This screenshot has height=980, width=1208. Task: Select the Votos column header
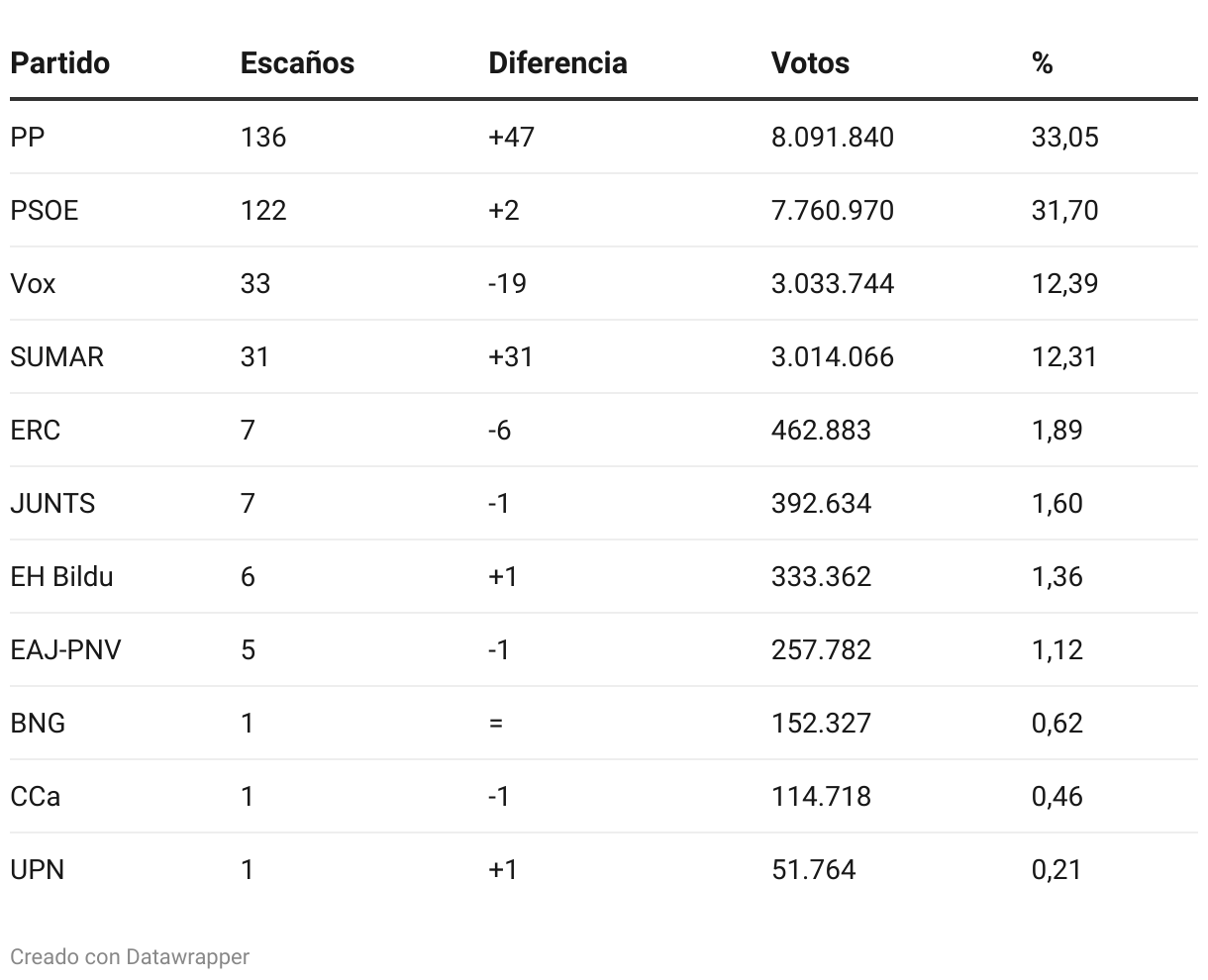[x=810, y=63]
